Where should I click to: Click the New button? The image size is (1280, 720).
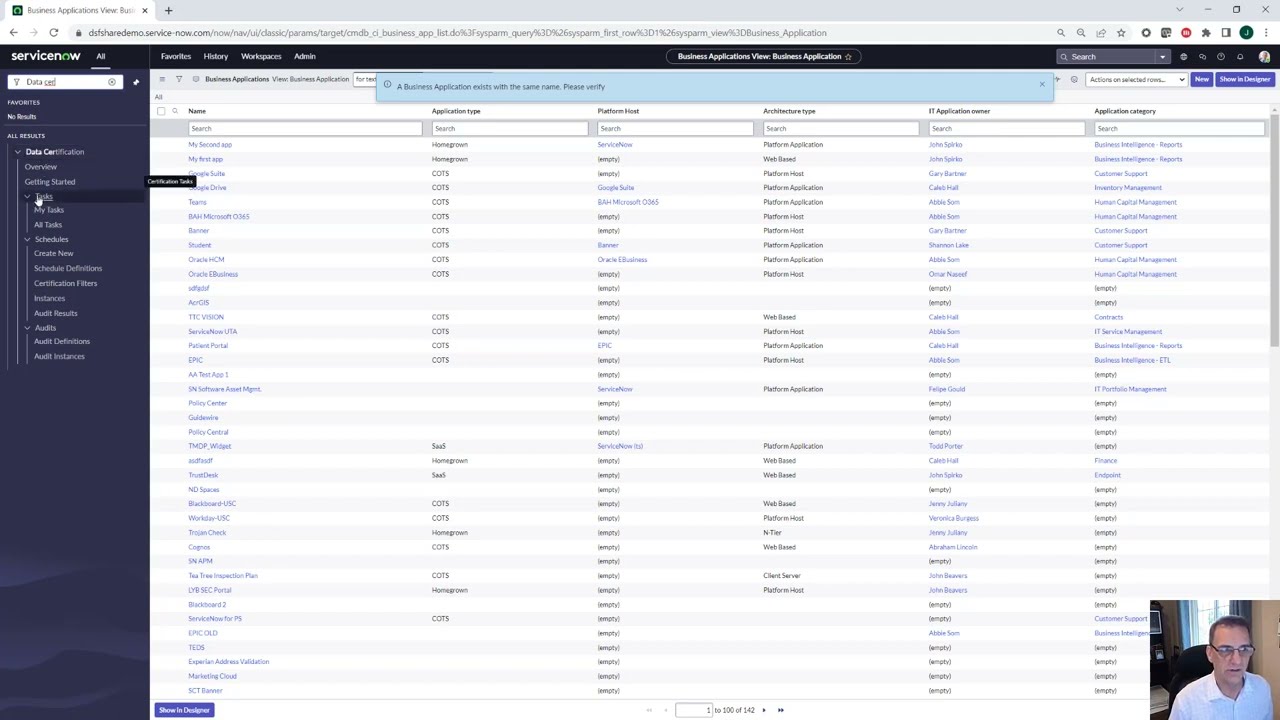coord(1201,79)
